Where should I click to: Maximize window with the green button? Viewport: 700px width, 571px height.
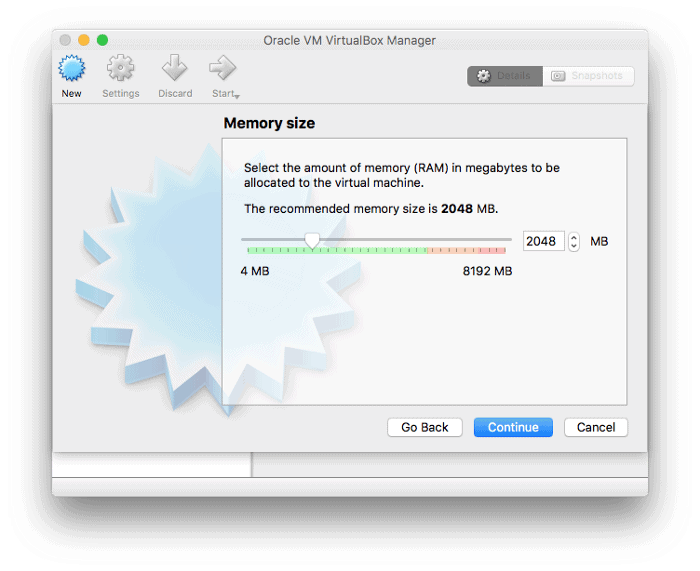(102, 40)
